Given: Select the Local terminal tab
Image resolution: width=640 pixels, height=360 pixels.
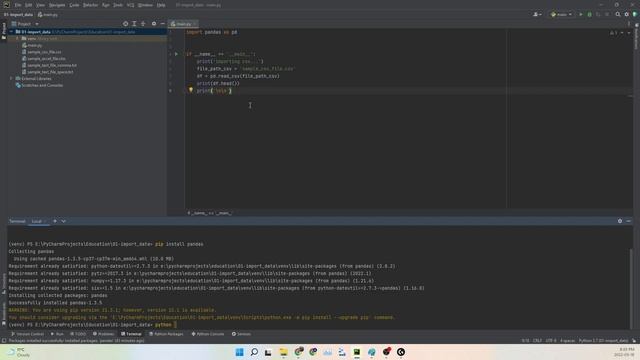Looking at the screenshot, I should point(38,221).
